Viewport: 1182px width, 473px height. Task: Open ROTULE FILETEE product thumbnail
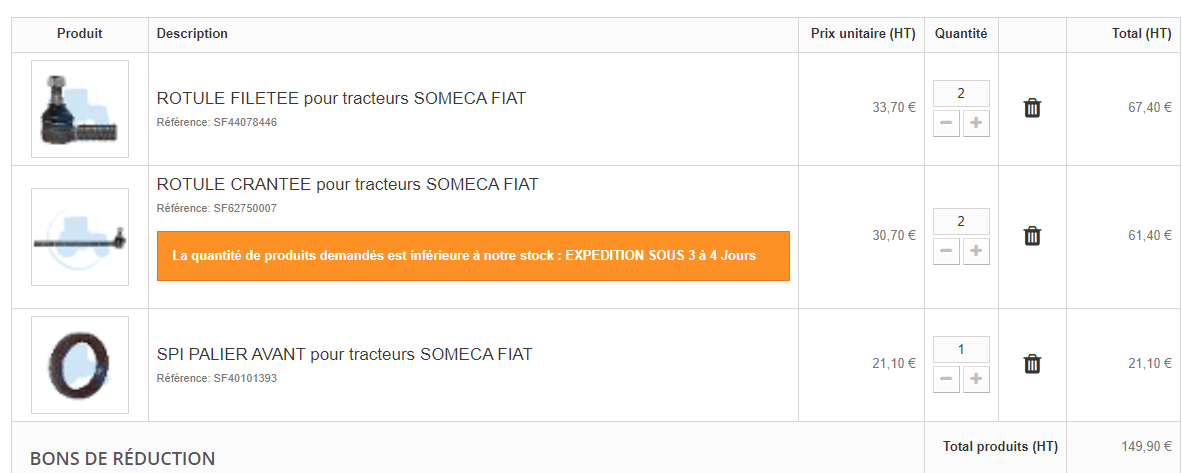click(80, 109)
